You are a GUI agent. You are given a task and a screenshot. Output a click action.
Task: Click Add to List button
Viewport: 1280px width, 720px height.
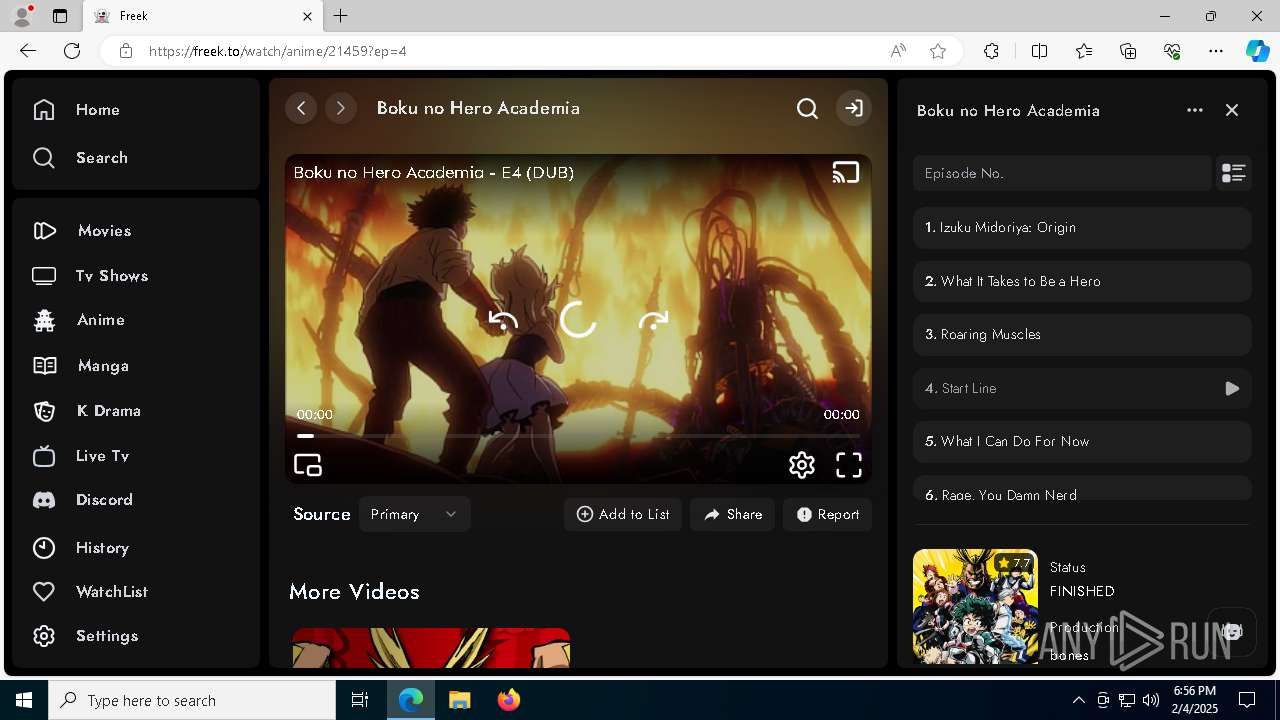click(x=623, y=514)
